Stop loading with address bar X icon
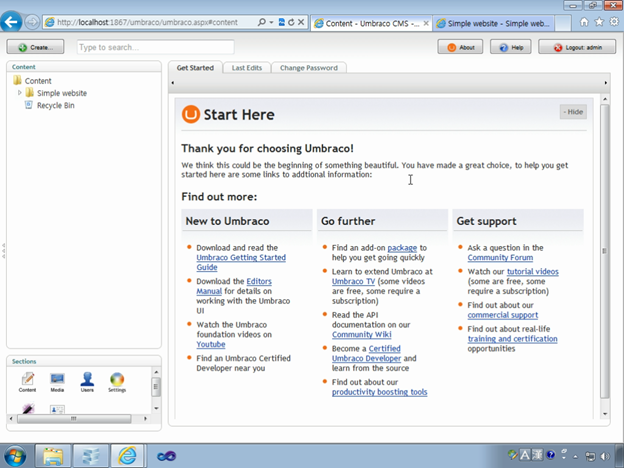 [x=301, y=22]
